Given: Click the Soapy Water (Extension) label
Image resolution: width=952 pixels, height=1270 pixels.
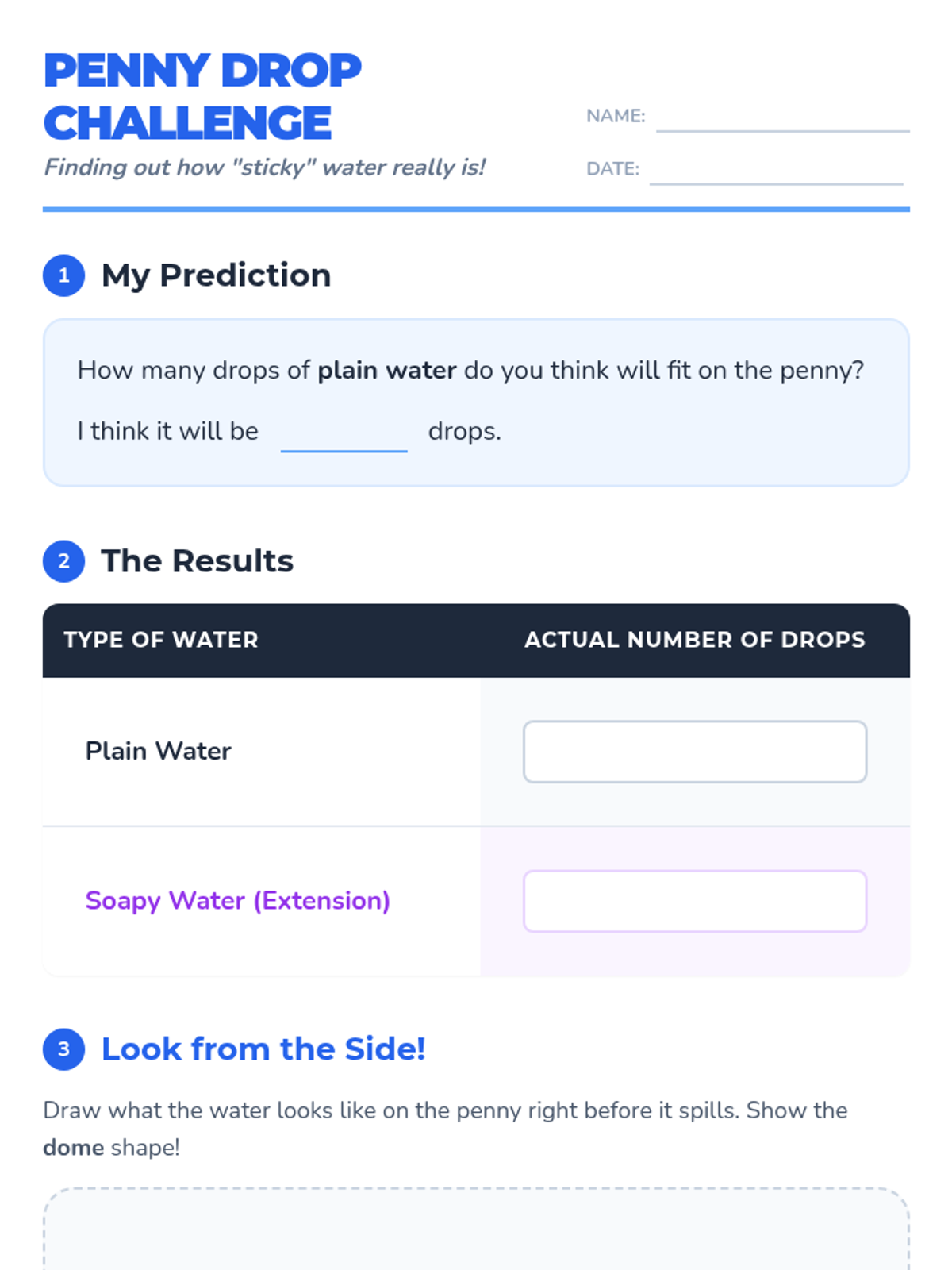Looking at the screenshot, I should tap(237, 901).
